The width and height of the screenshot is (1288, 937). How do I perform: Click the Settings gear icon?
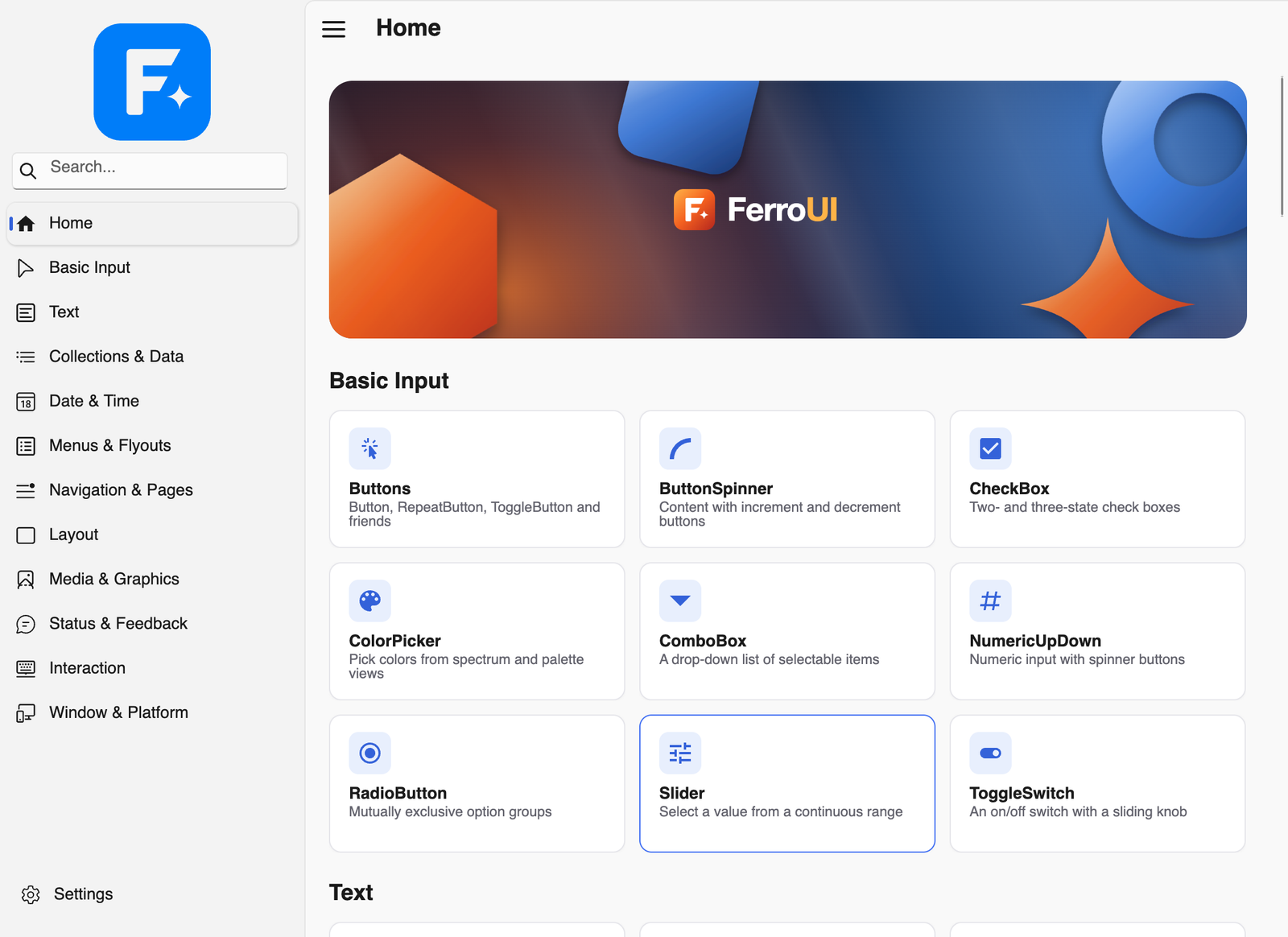coord(31,894)
